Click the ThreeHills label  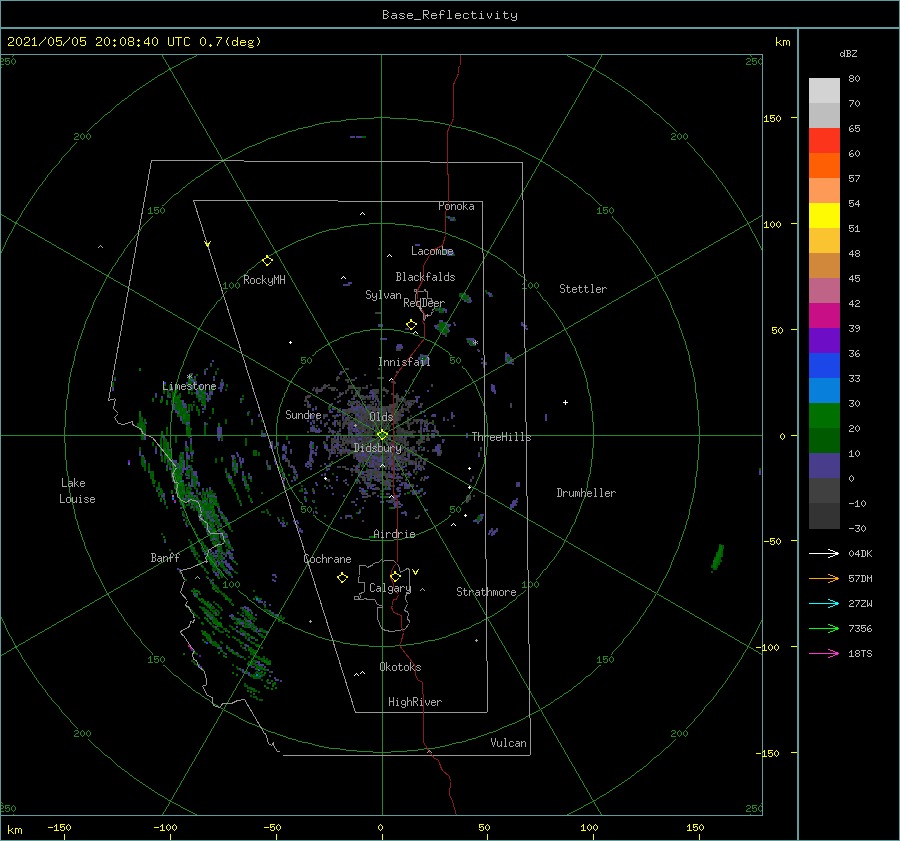502,437
